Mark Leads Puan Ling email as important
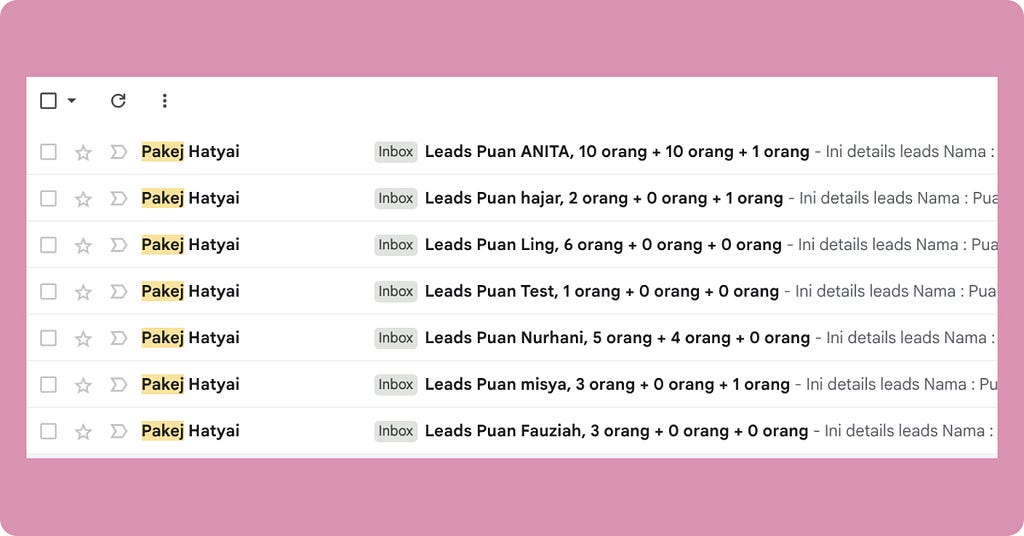This screenshot has height=536, width=1024. tap(118, 245)
